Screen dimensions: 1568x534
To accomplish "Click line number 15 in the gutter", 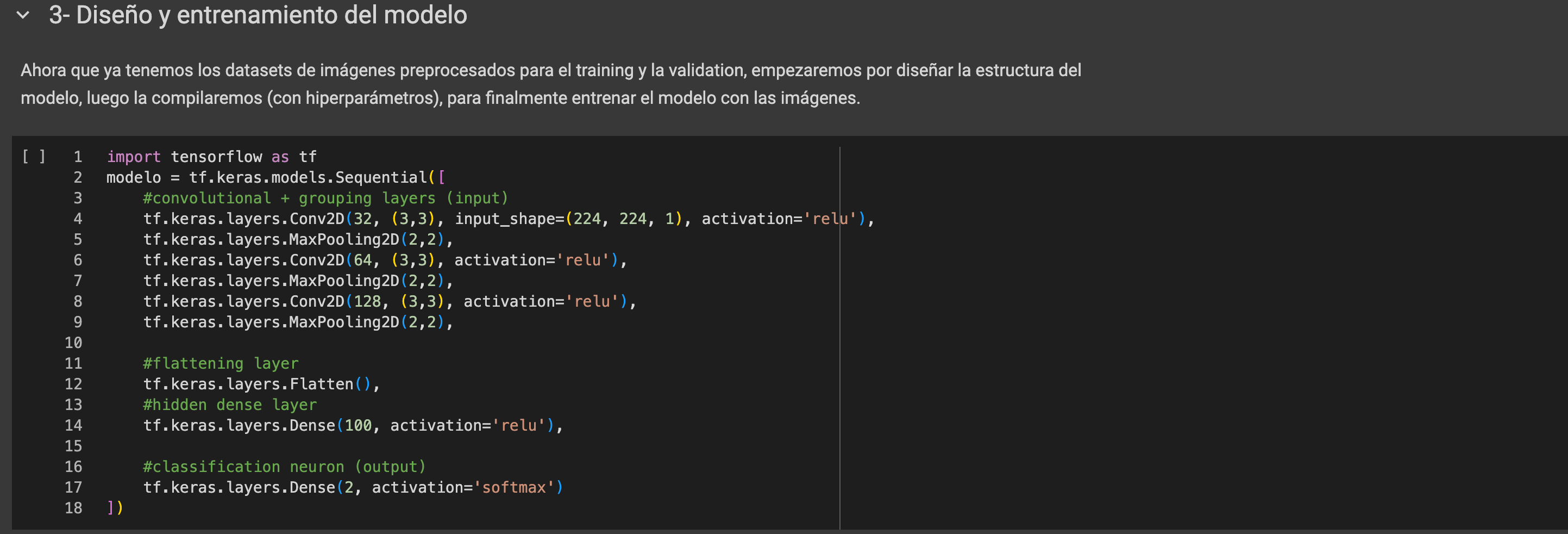I will click(73, 446).
